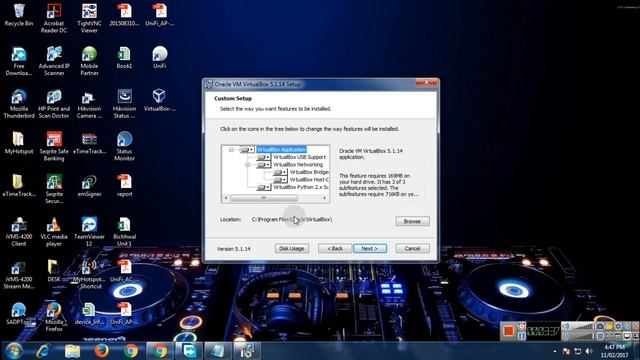This screenshot has width=640, height=360.
Task: Select the DESK folder desktop icon
Action: point(54,271)
